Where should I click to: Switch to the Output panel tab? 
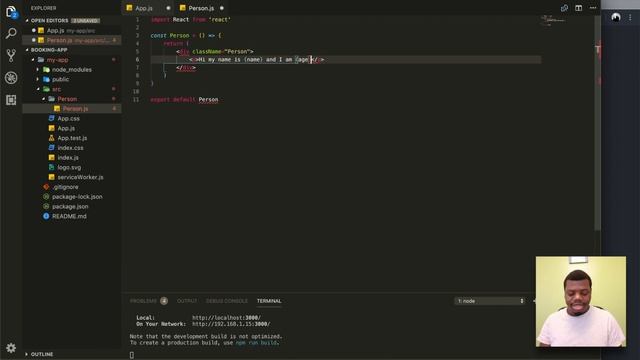[187, 301]
